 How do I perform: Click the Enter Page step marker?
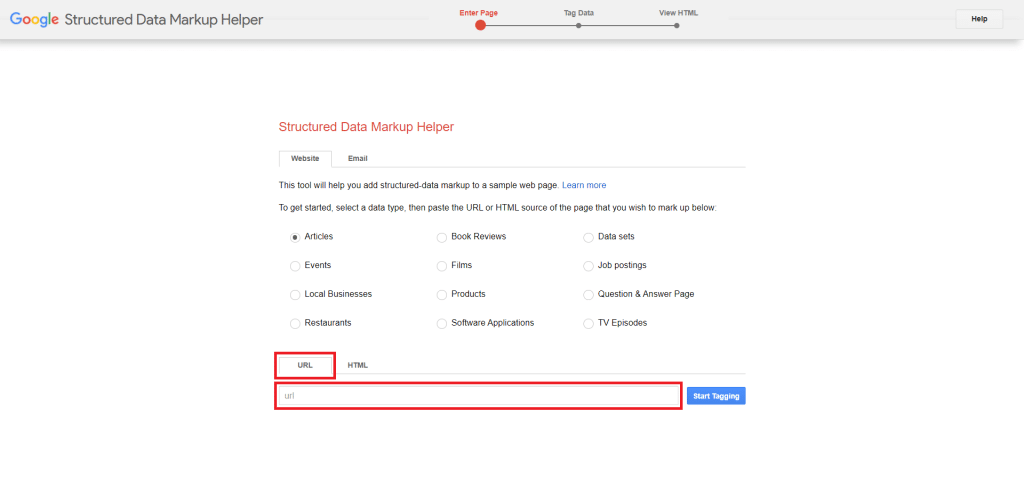[481, 25]
